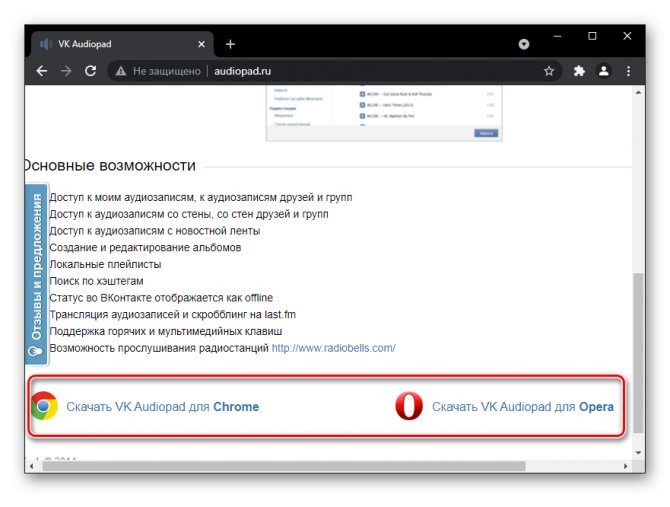Click text about статус offline ВКонтакте

coord(161,298)
